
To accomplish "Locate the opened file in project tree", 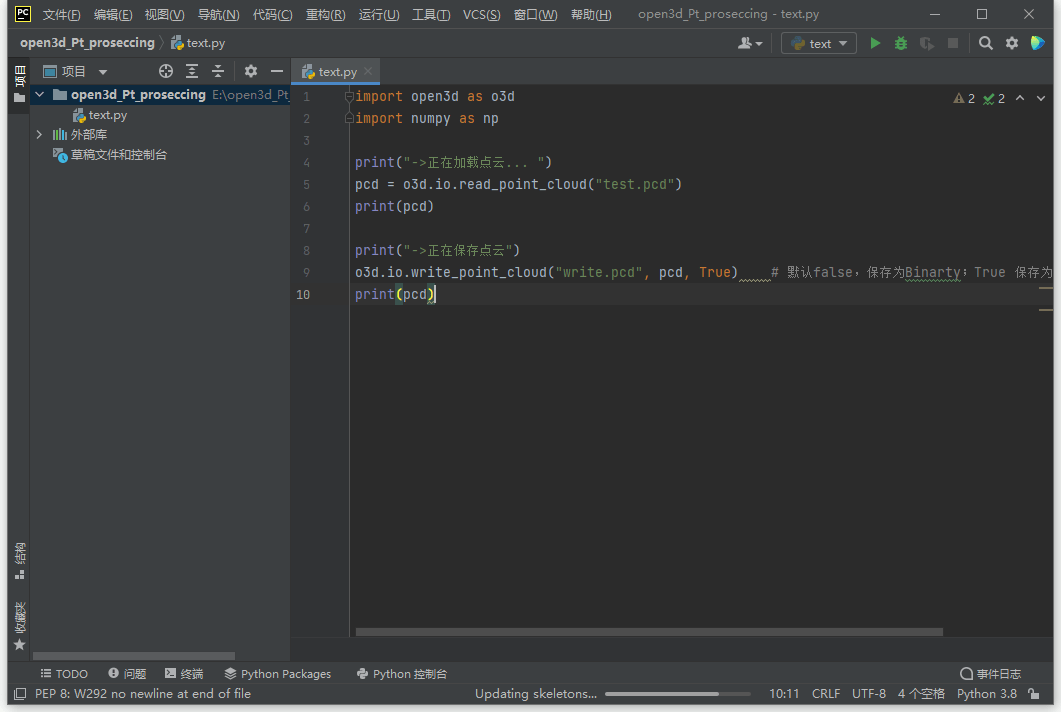I will [x=166, y=71].
